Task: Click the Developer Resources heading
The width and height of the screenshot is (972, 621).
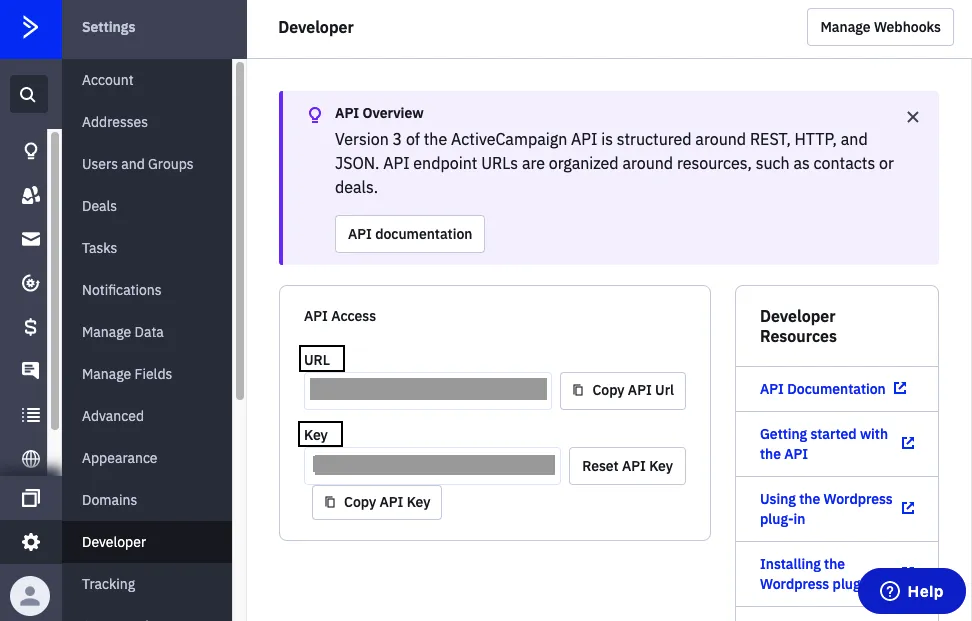Action: click(x=798, y=326)
